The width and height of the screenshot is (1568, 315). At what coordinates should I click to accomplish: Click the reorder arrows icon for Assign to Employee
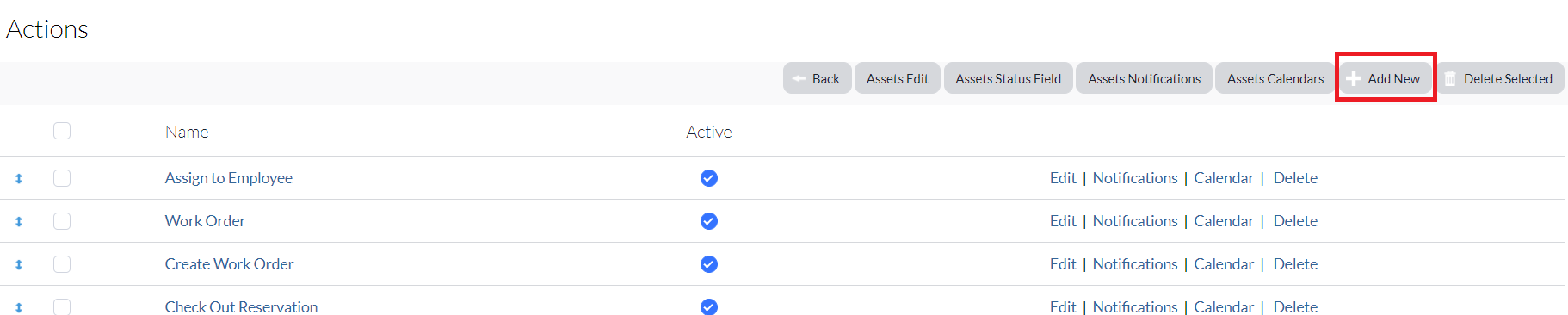point(19,179)
